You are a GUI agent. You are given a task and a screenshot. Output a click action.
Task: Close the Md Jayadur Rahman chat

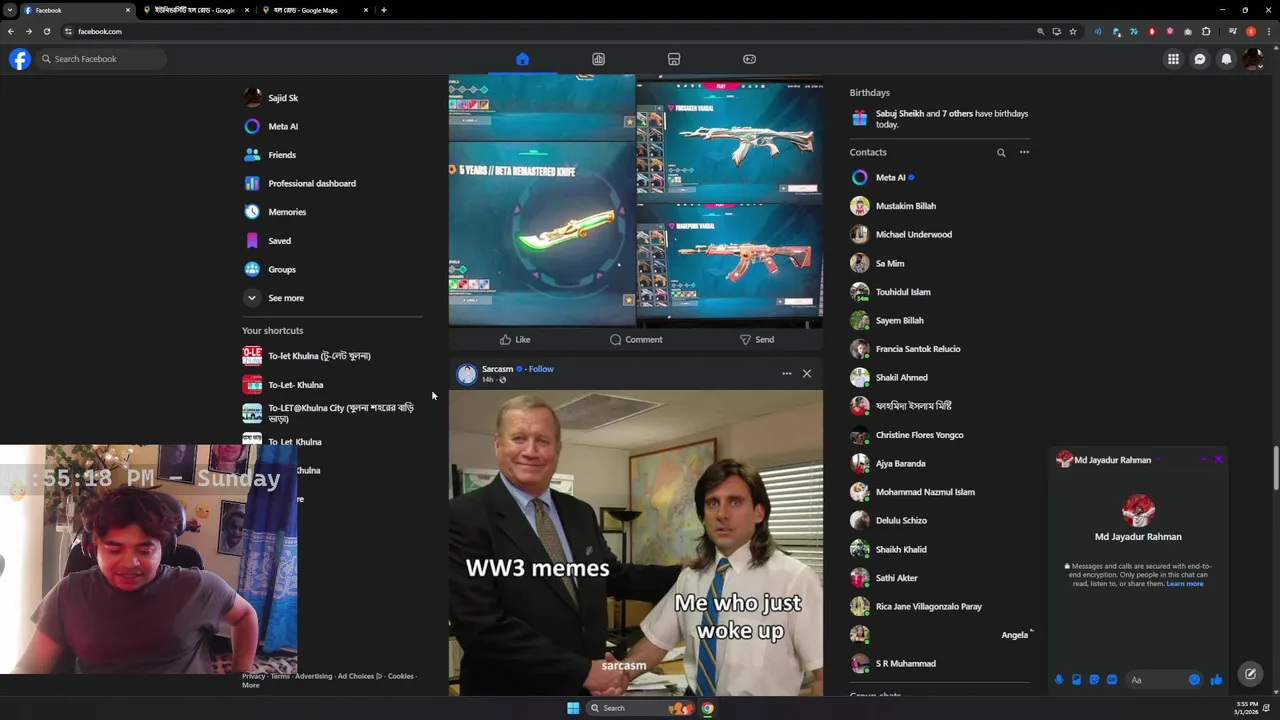[x=1218, y=460]
